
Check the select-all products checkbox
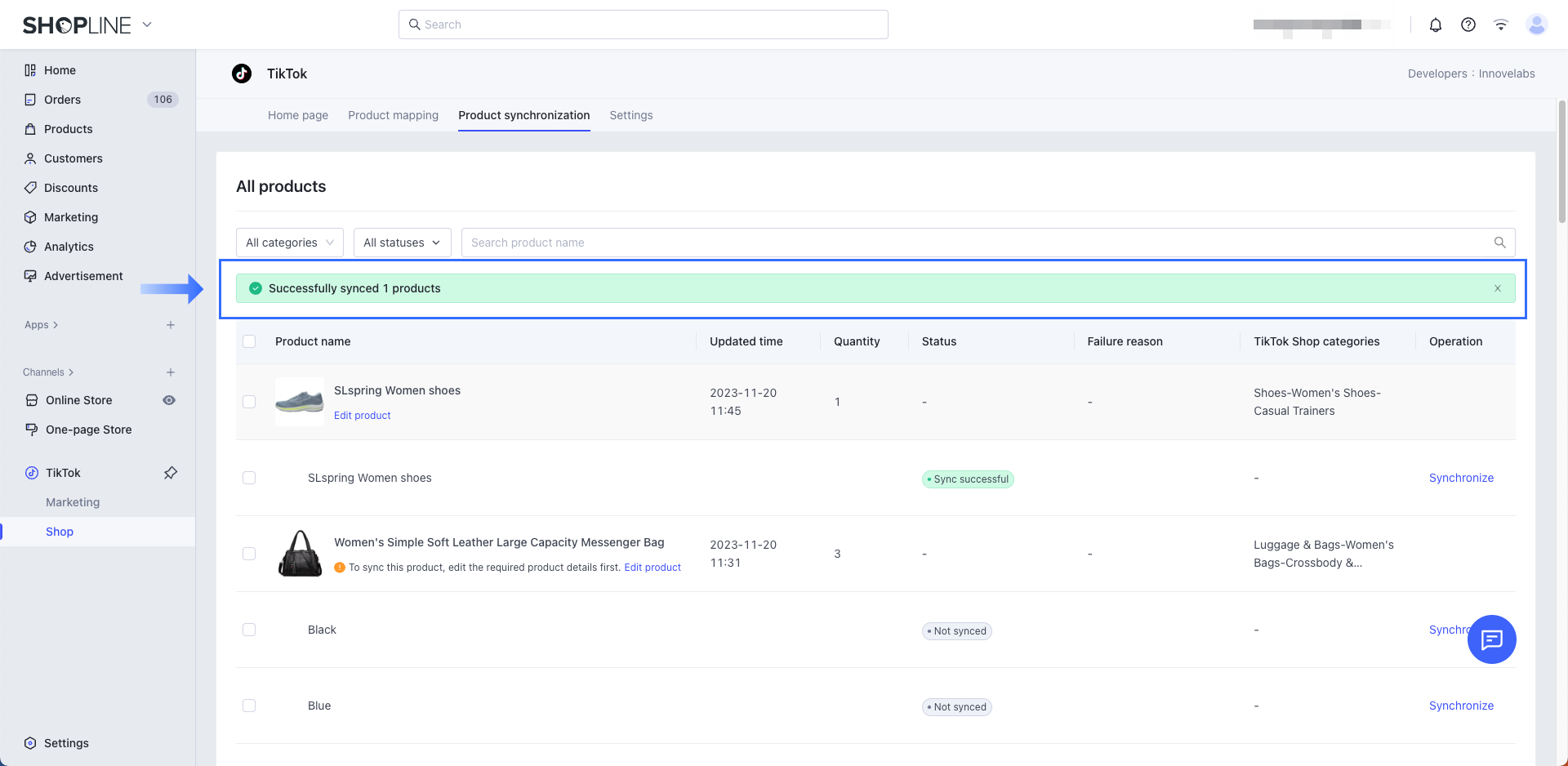pos(249,341)
